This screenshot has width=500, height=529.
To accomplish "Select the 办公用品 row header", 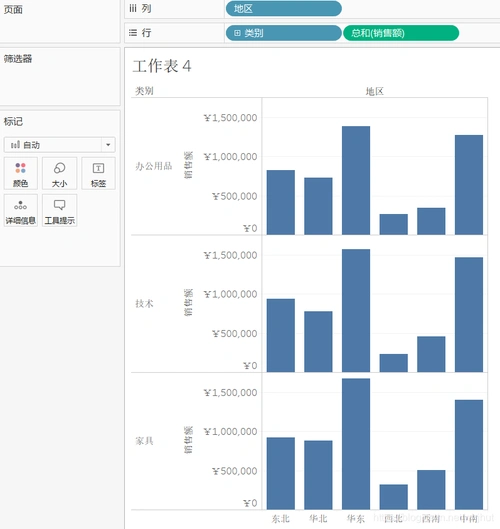I will (154, 166).
